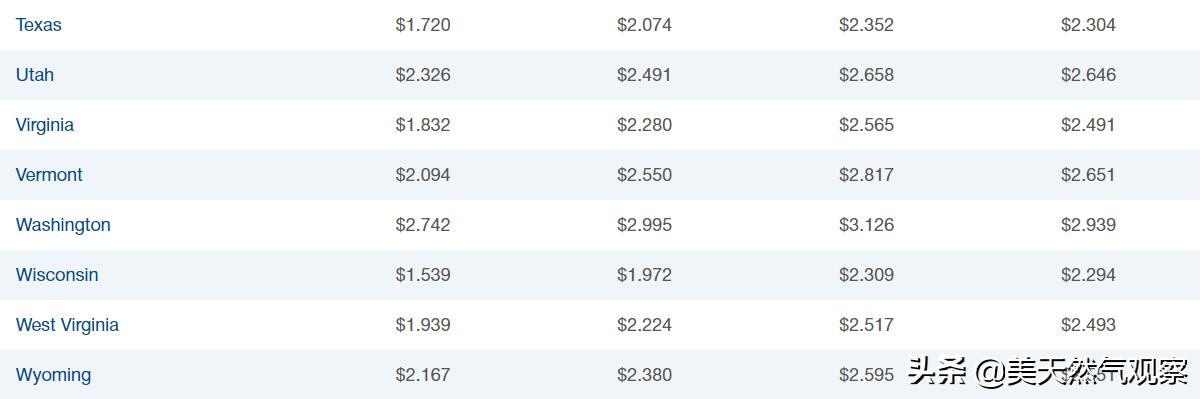Select Virginia price $2.565
1201x399 pixels.
(x=866, y=125)
